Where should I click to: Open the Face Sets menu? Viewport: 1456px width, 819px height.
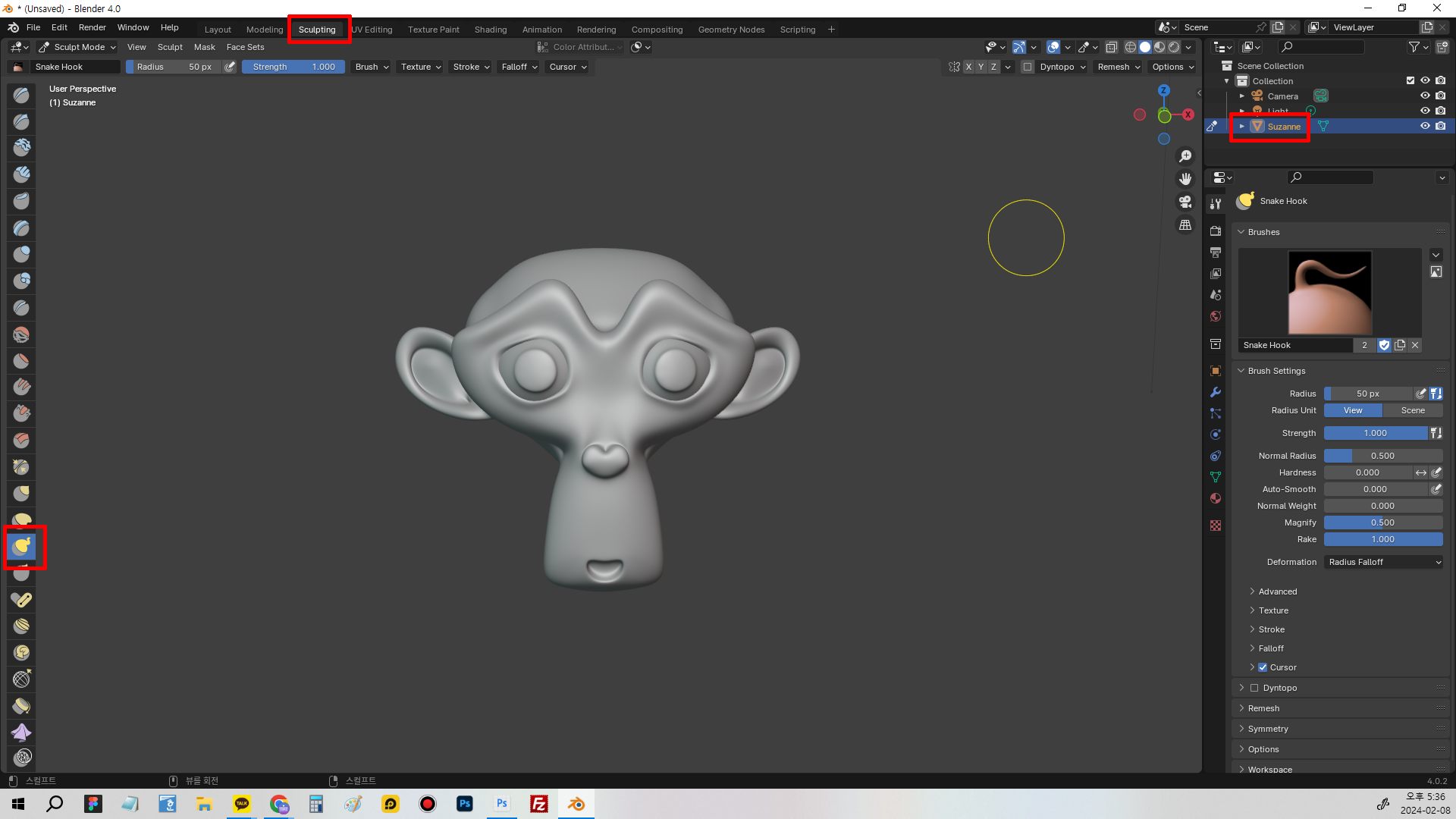coord(245,47)
